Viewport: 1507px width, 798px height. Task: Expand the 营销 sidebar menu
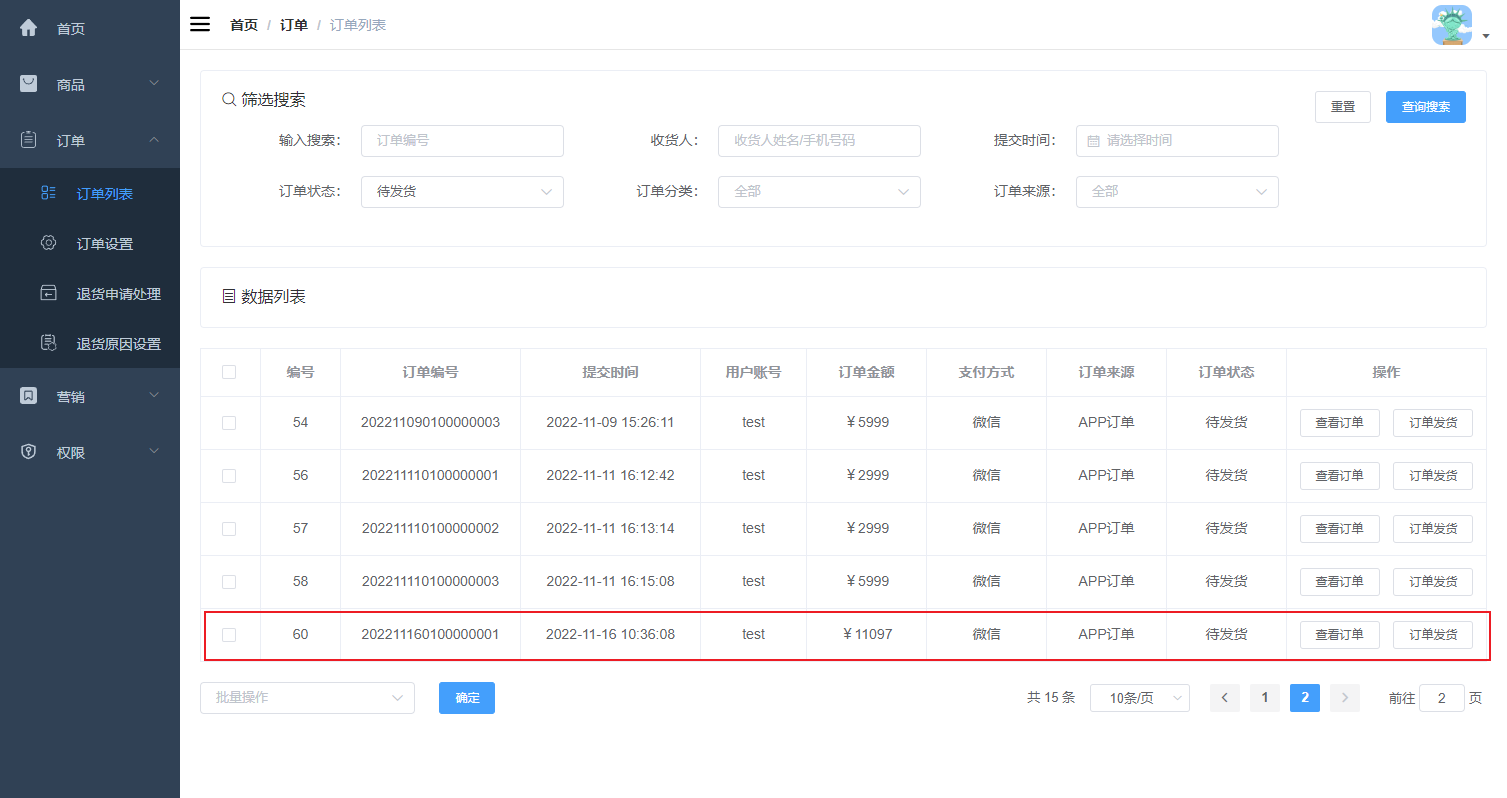90,396
